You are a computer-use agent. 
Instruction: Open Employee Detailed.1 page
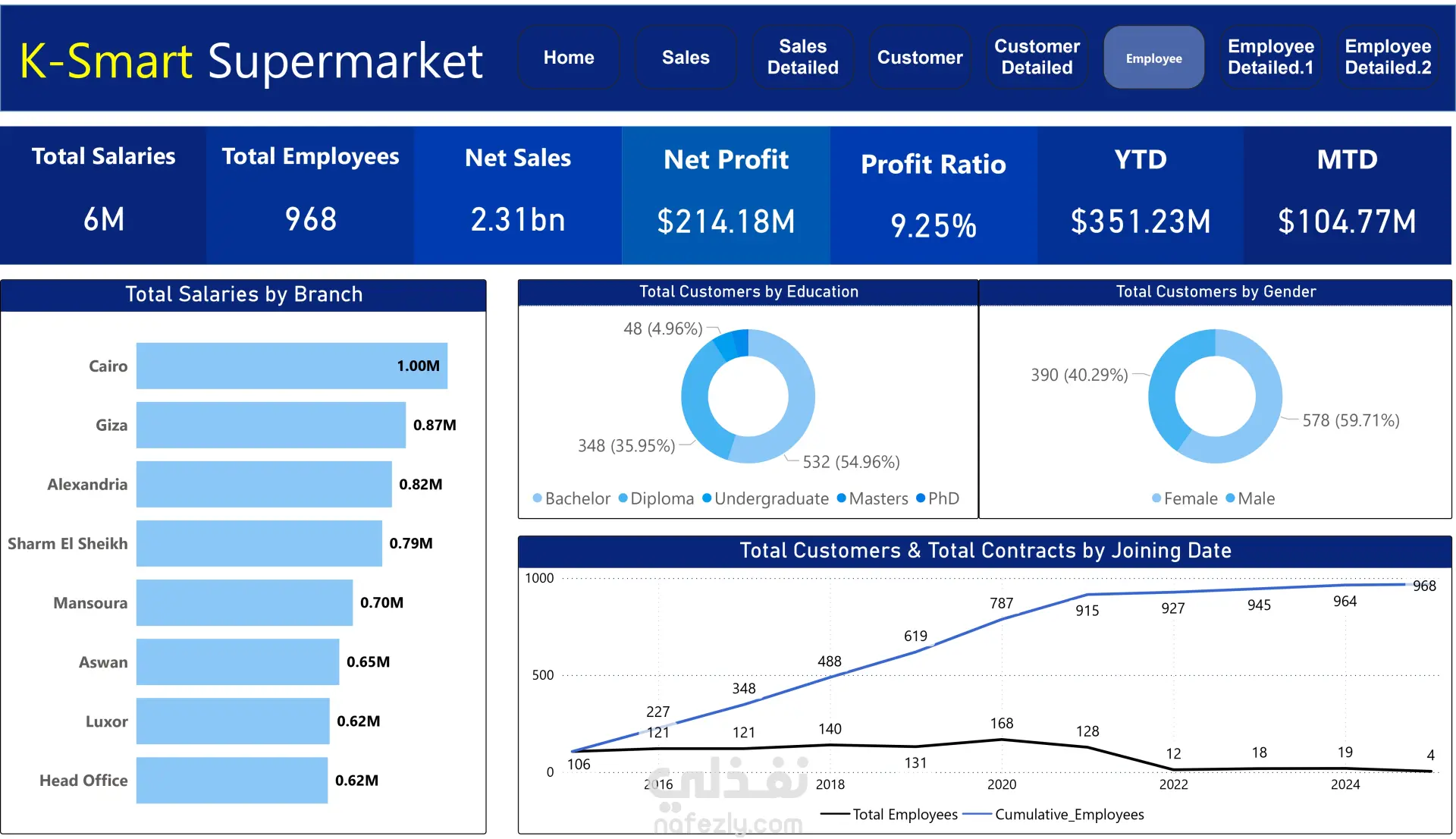[1270, 58]
